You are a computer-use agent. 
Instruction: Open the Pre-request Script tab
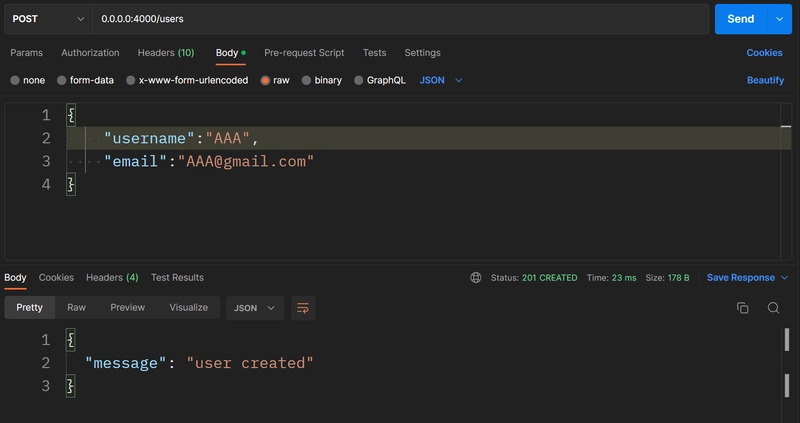[x=304, y=53]
